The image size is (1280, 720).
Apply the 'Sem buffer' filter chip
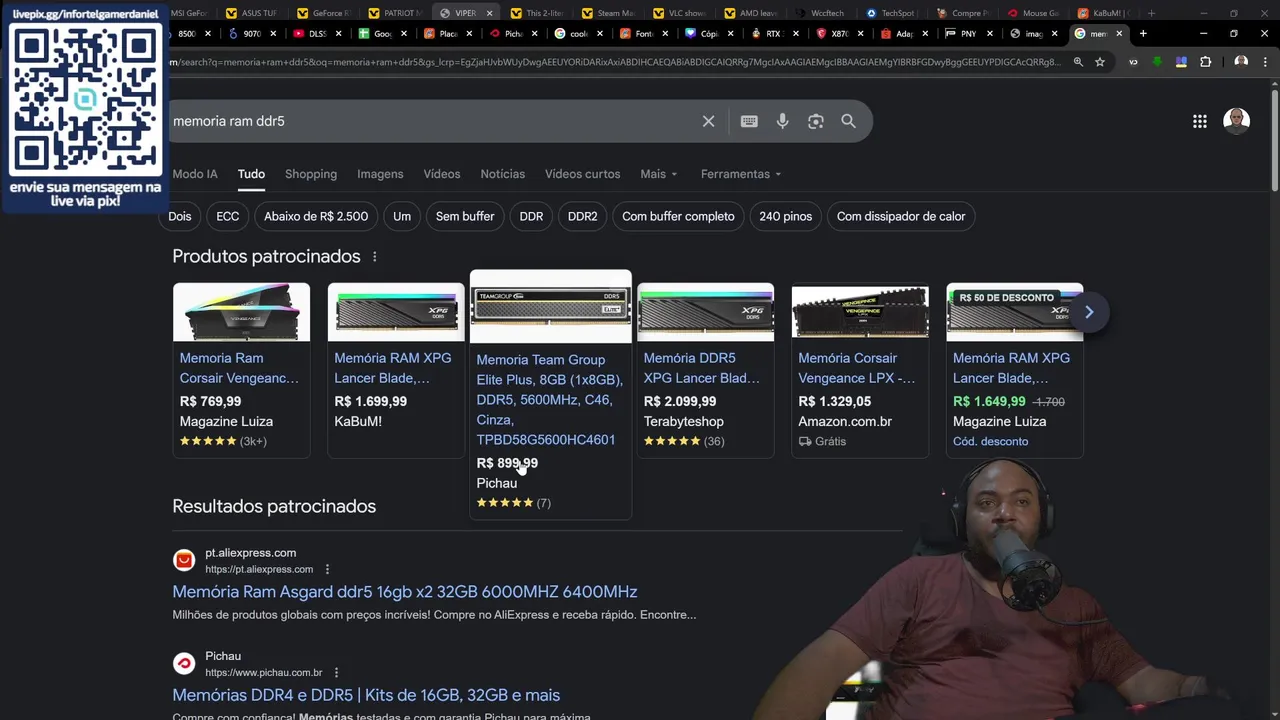click(465, 216)
